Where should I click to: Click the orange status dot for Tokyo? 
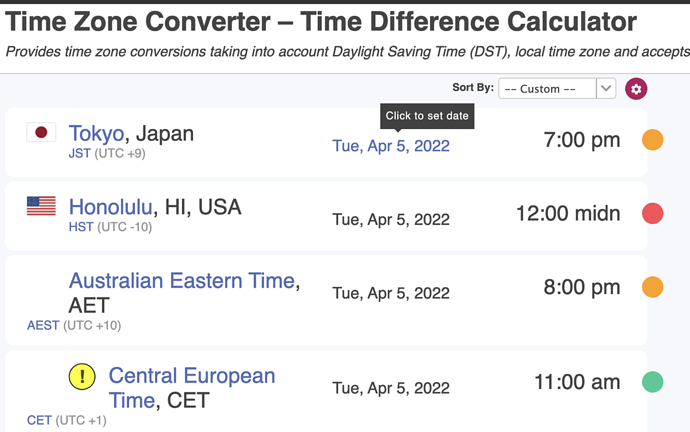click(x=652, y=140)
